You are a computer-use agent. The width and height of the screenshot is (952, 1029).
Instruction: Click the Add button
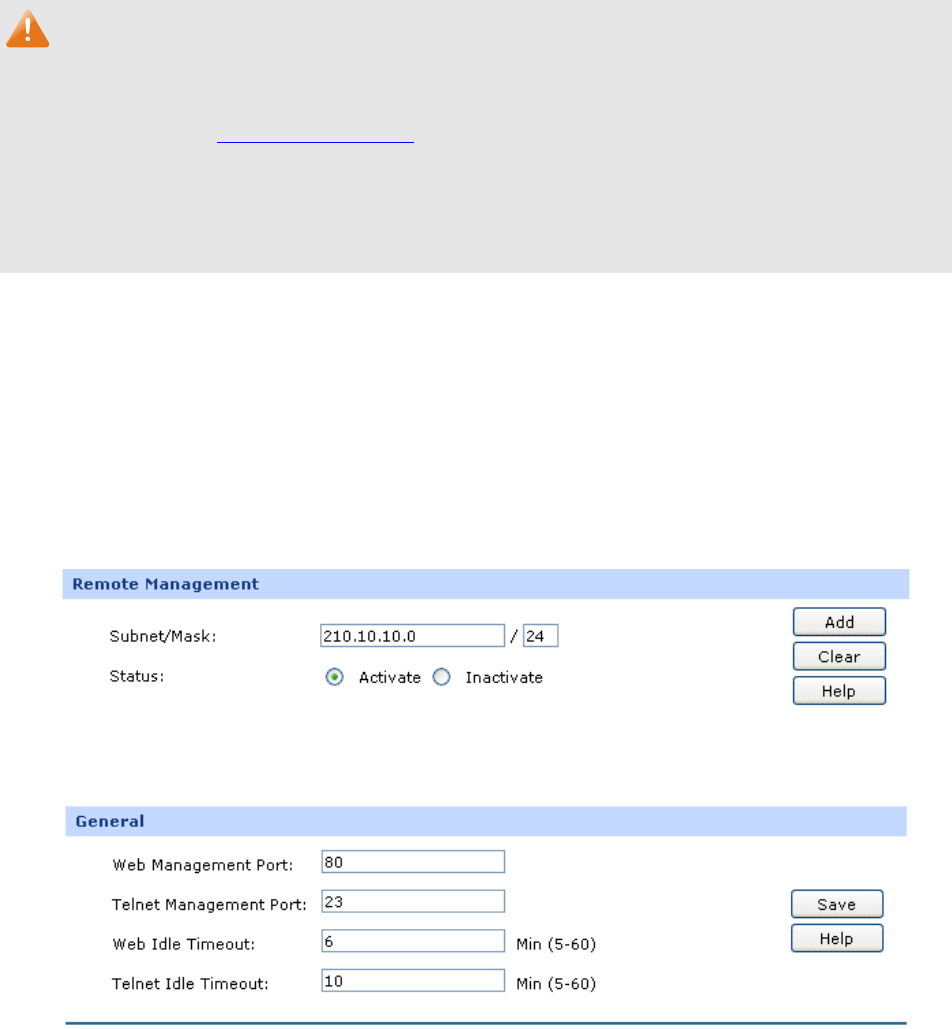coord(839,622)
